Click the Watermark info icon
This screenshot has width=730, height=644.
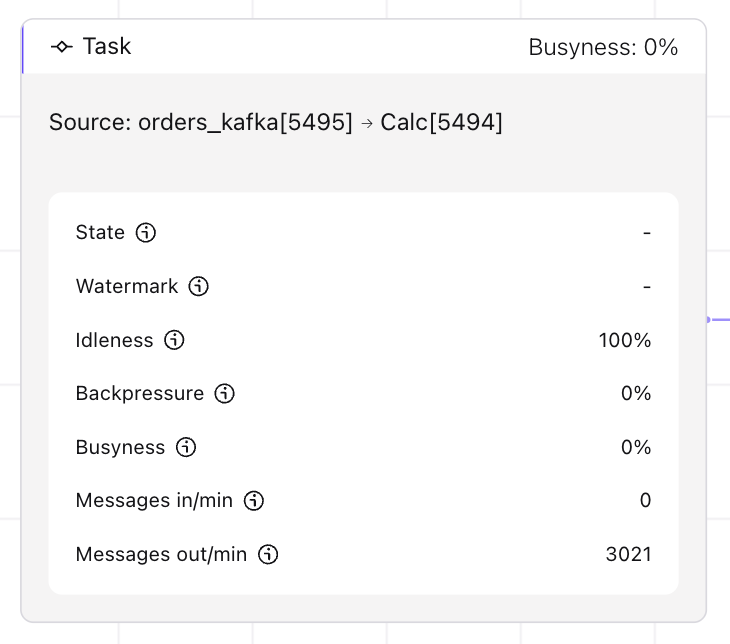(x=199, y=287)
